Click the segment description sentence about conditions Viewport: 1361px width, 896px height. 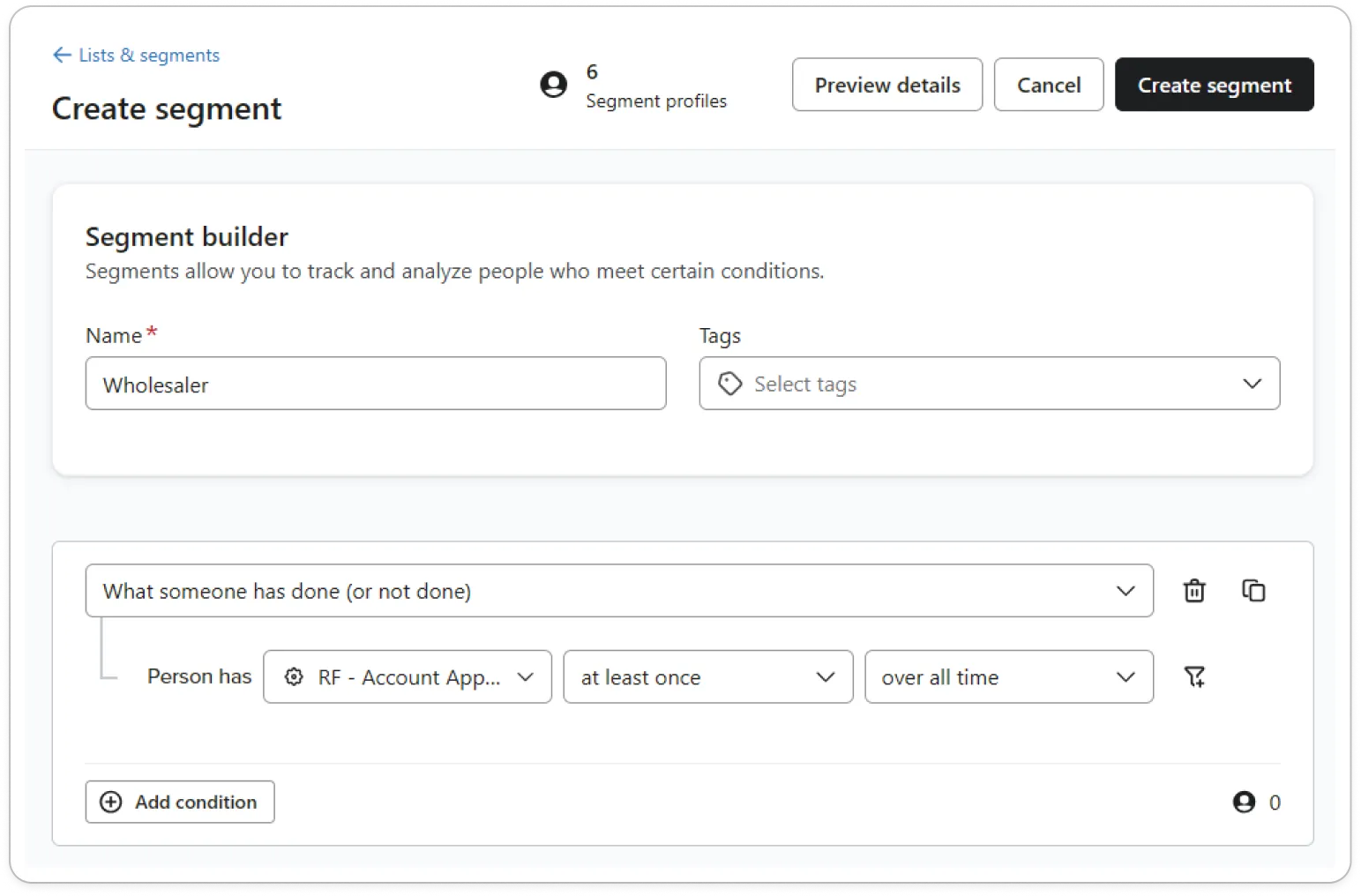pos(454,272)
